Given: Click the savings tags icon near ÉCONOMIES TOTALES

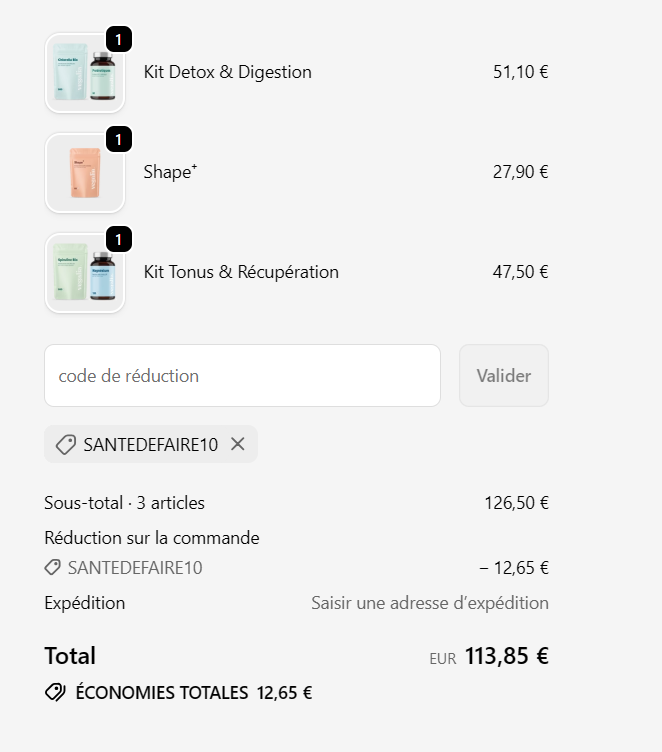Looking at the screenshot, I should click(x=55, y=692).
